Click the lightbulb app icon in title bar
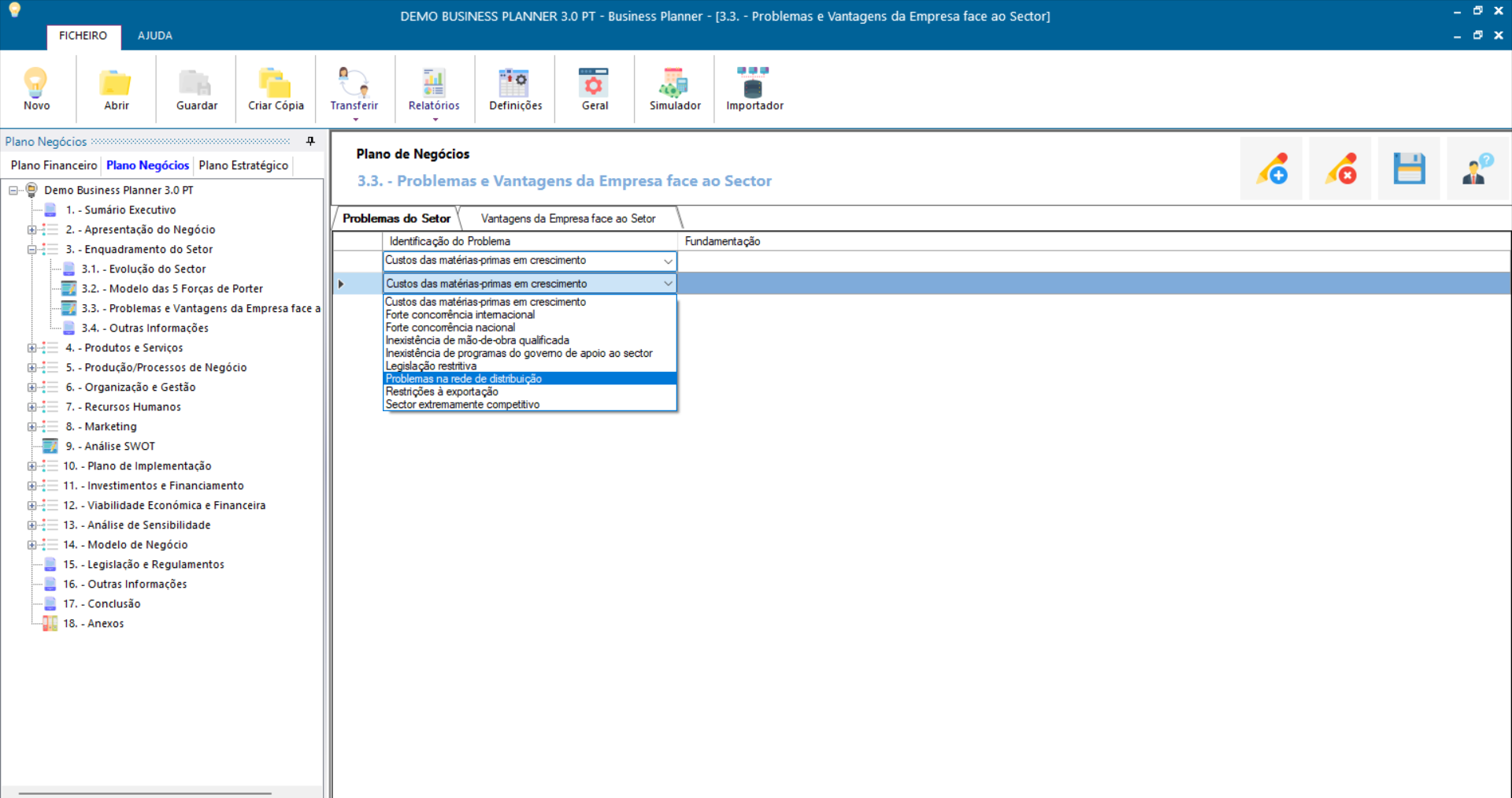The width and height of the screenshot is (1512, 798). point(14,10)
